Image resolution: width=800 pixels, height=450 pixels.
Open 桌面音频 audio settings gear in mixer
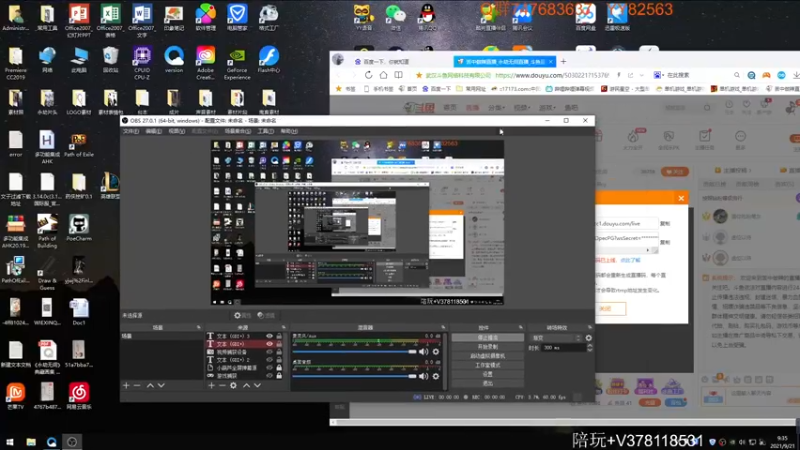point(436,376)
